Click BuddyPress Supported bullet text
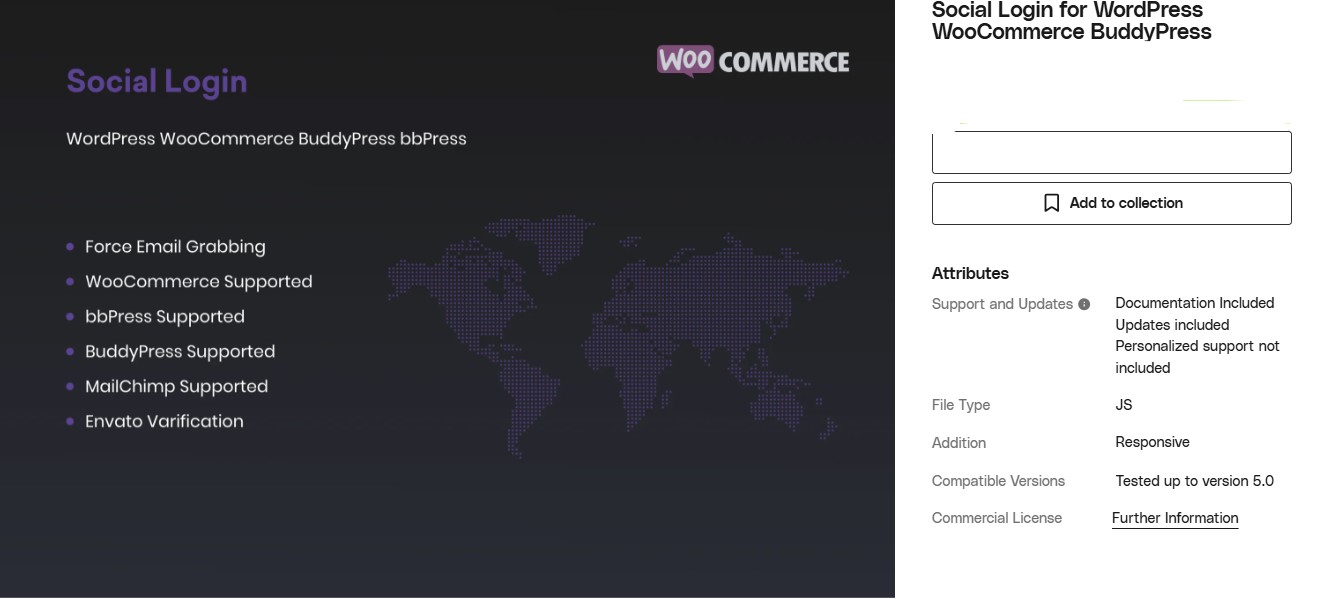The height and width of the screenshot is (599, 1324). click(x=180, y=352)
